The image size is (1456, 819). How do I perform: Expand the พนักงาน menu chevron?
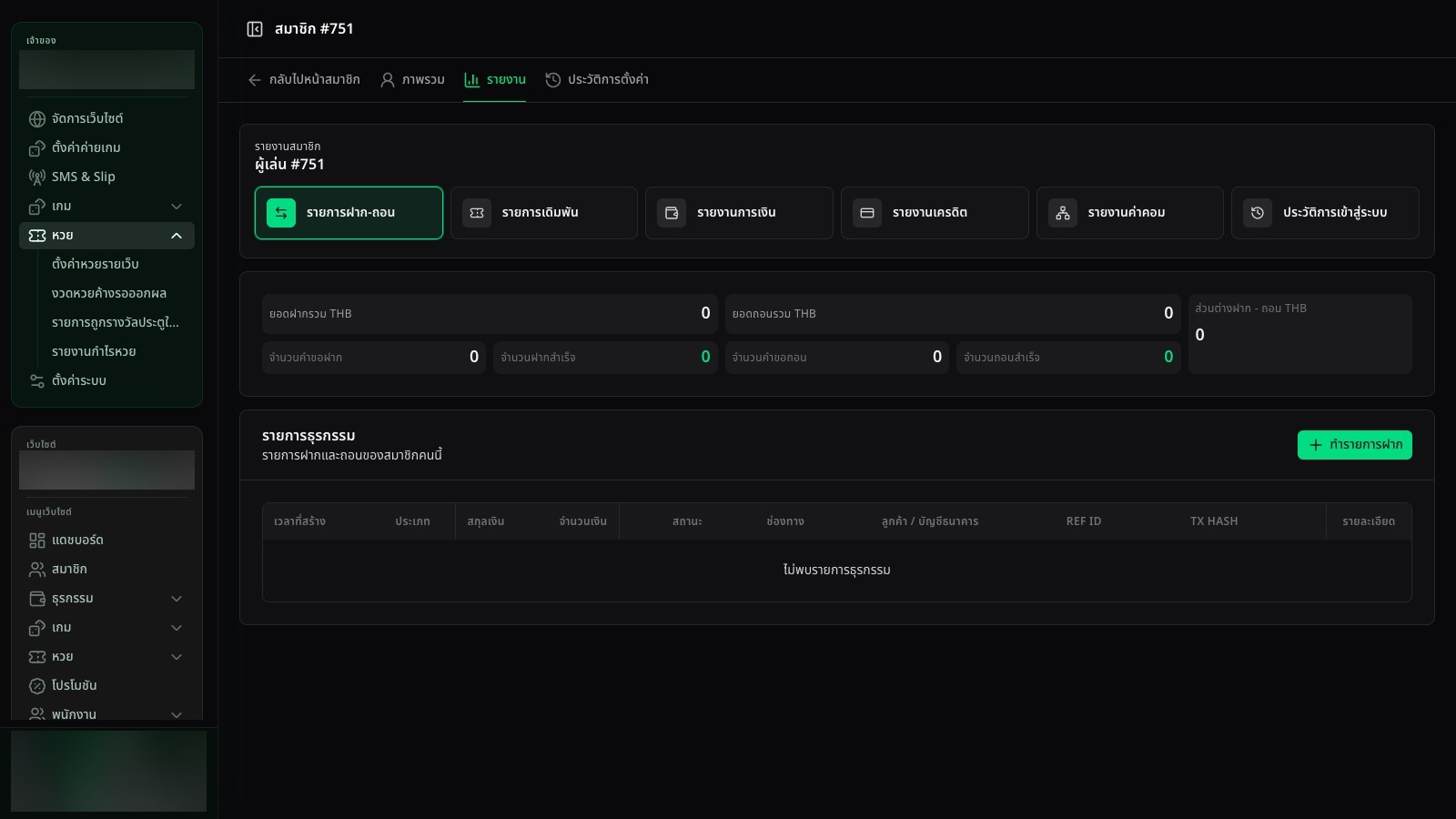coord(177,715)
